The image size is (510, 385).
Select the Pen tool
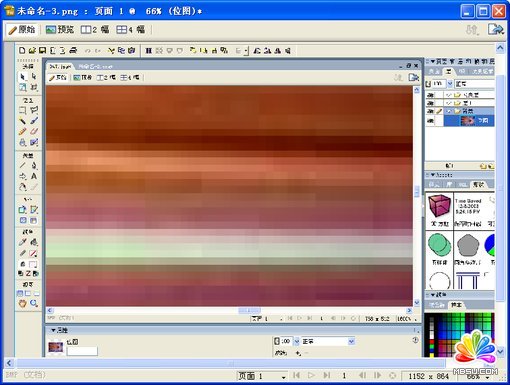pyautogui.click(x=34, y=165)
